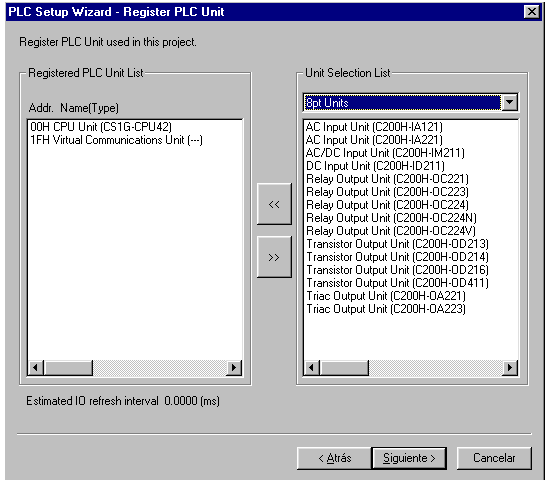The height and width of the screenshot is (480, 550).
Task: Click the >> remove unit button
Action: coord(274,257)
